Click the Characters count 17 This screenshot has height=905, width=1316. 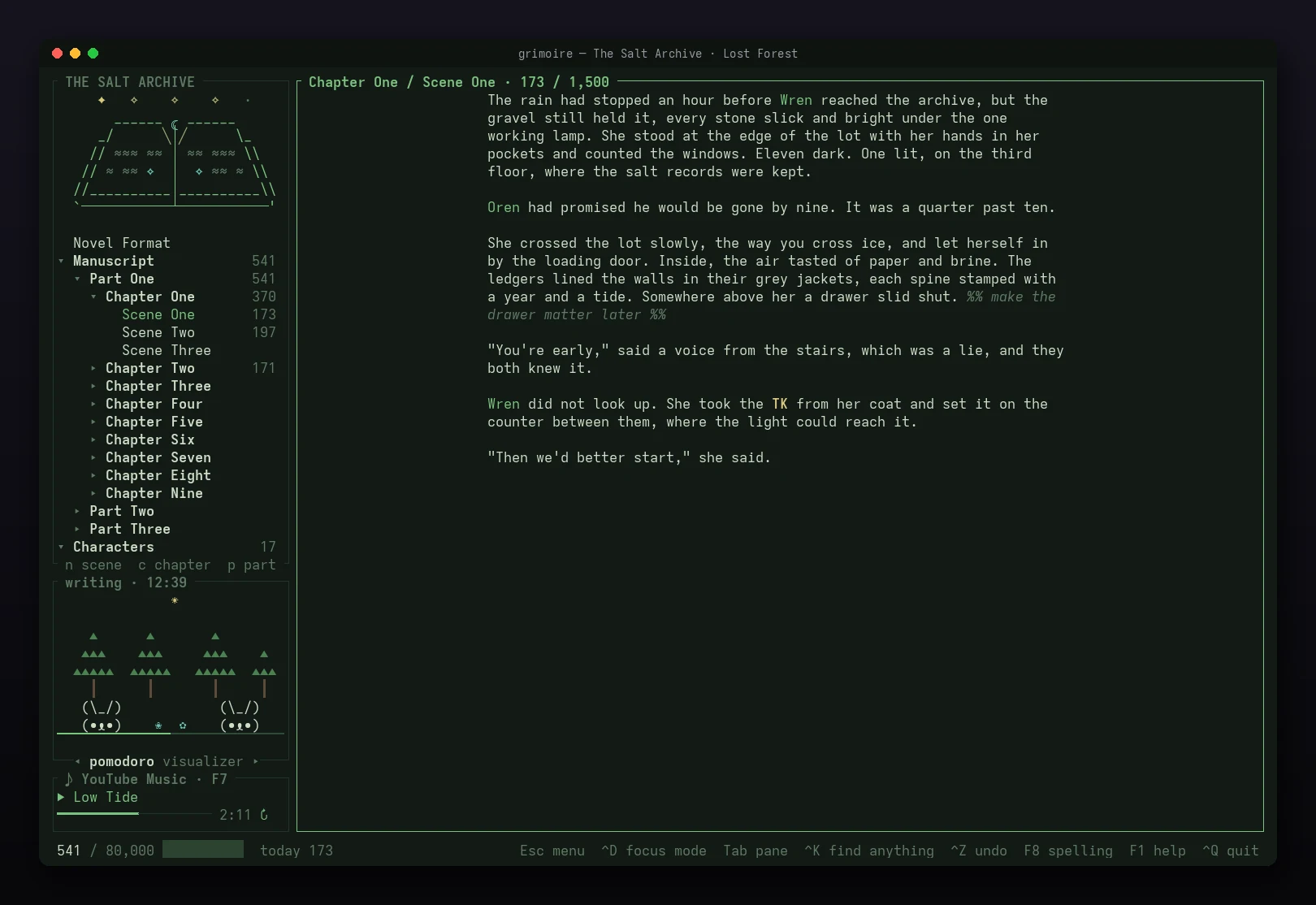tap(268, 547)
